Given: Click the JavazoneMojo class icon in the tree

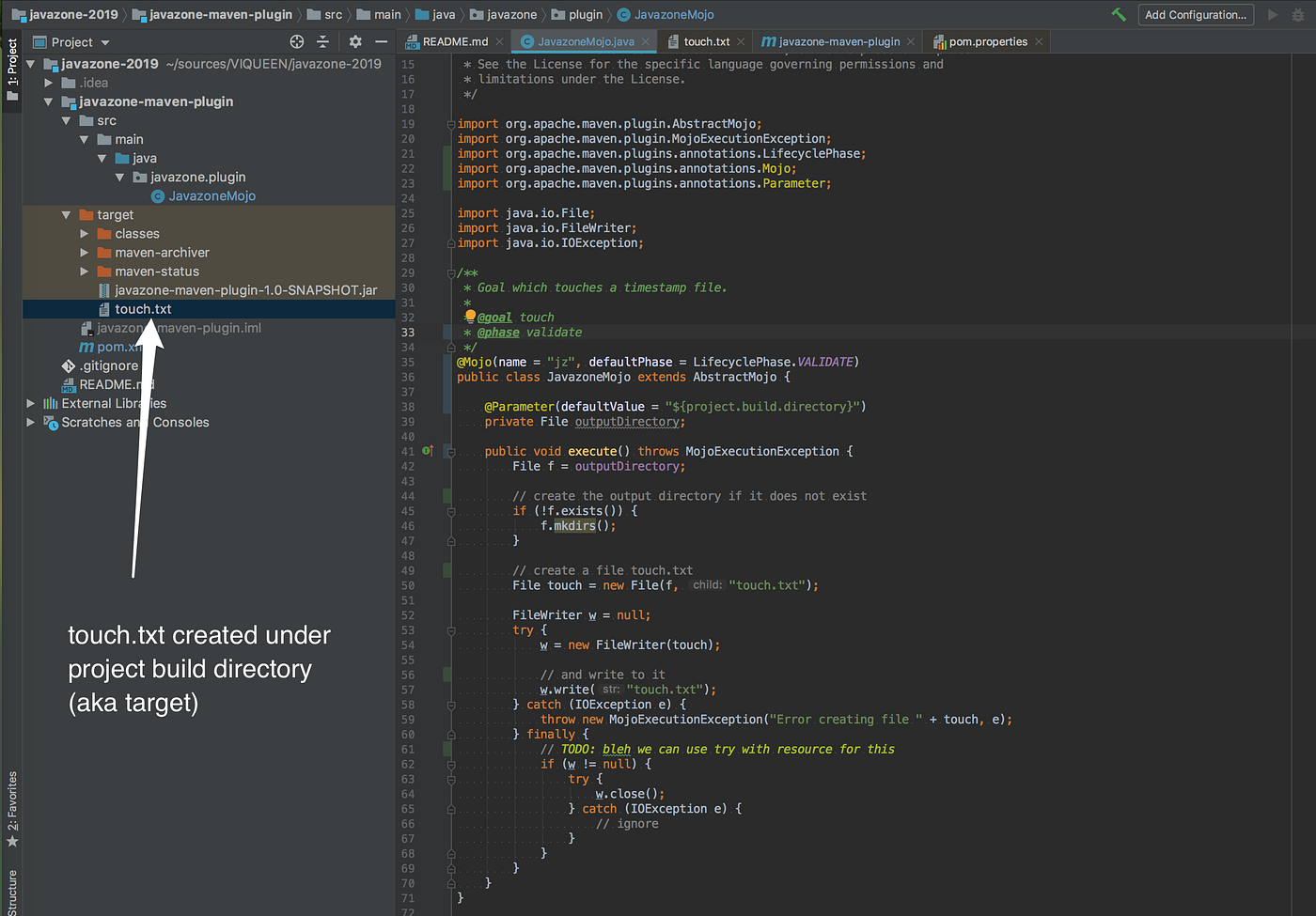Looking at the screenshot, I should [x=158, y=195].
